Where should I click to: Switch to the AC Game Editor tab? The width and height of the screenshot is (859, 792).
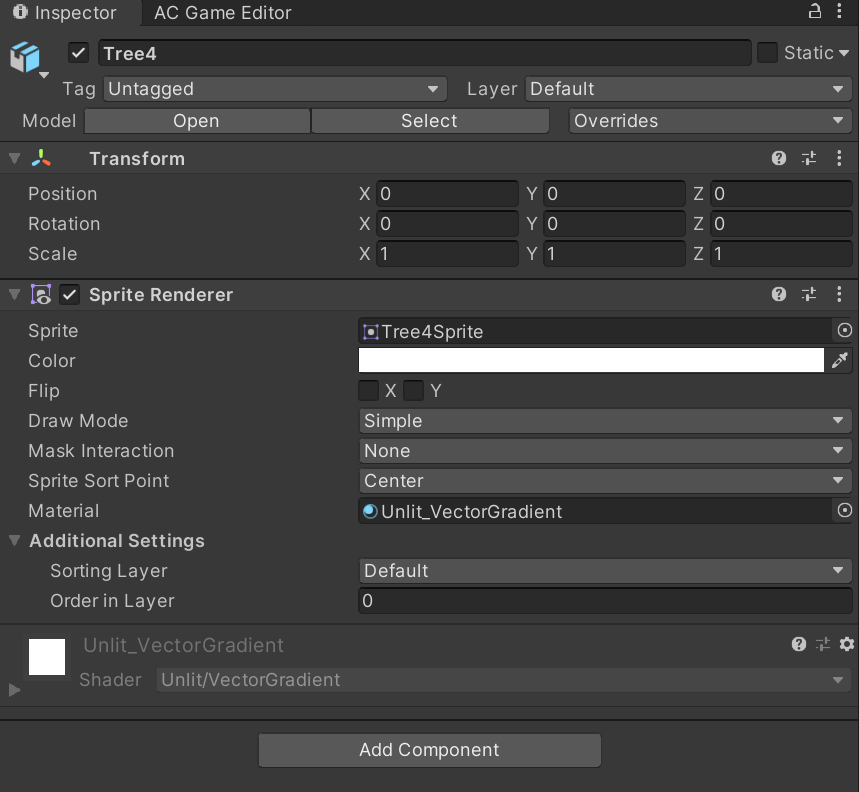coord(222,13)
